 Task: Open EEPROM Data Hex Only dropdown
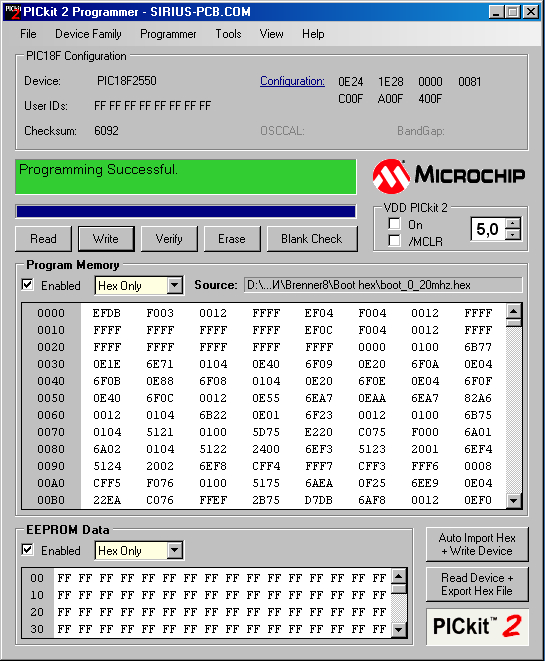pyautogui.click(x=175, y=550)
